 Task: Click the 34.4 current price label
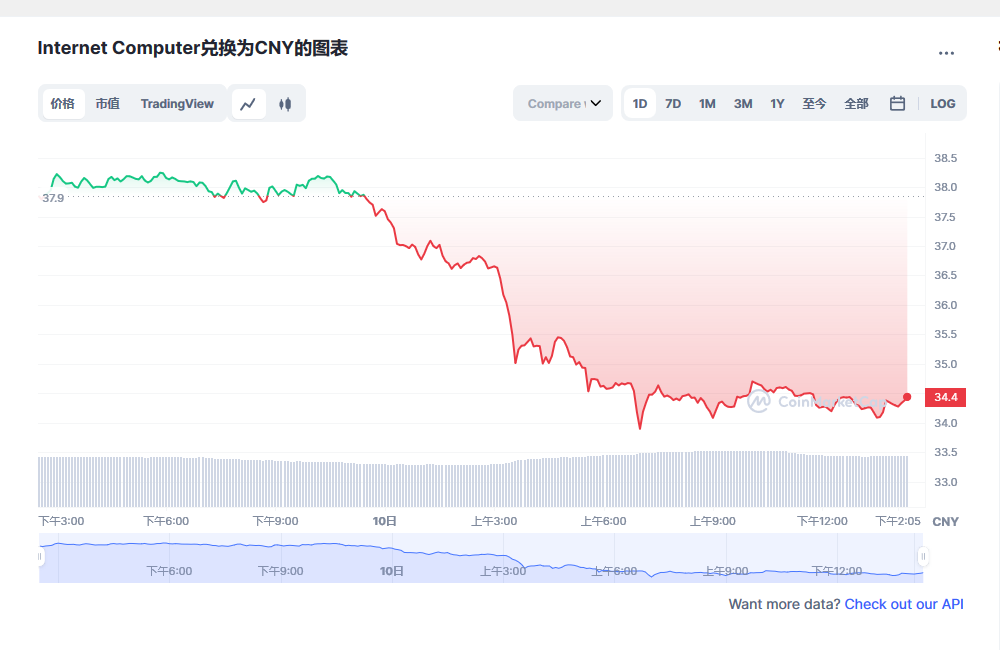[946, 397]
